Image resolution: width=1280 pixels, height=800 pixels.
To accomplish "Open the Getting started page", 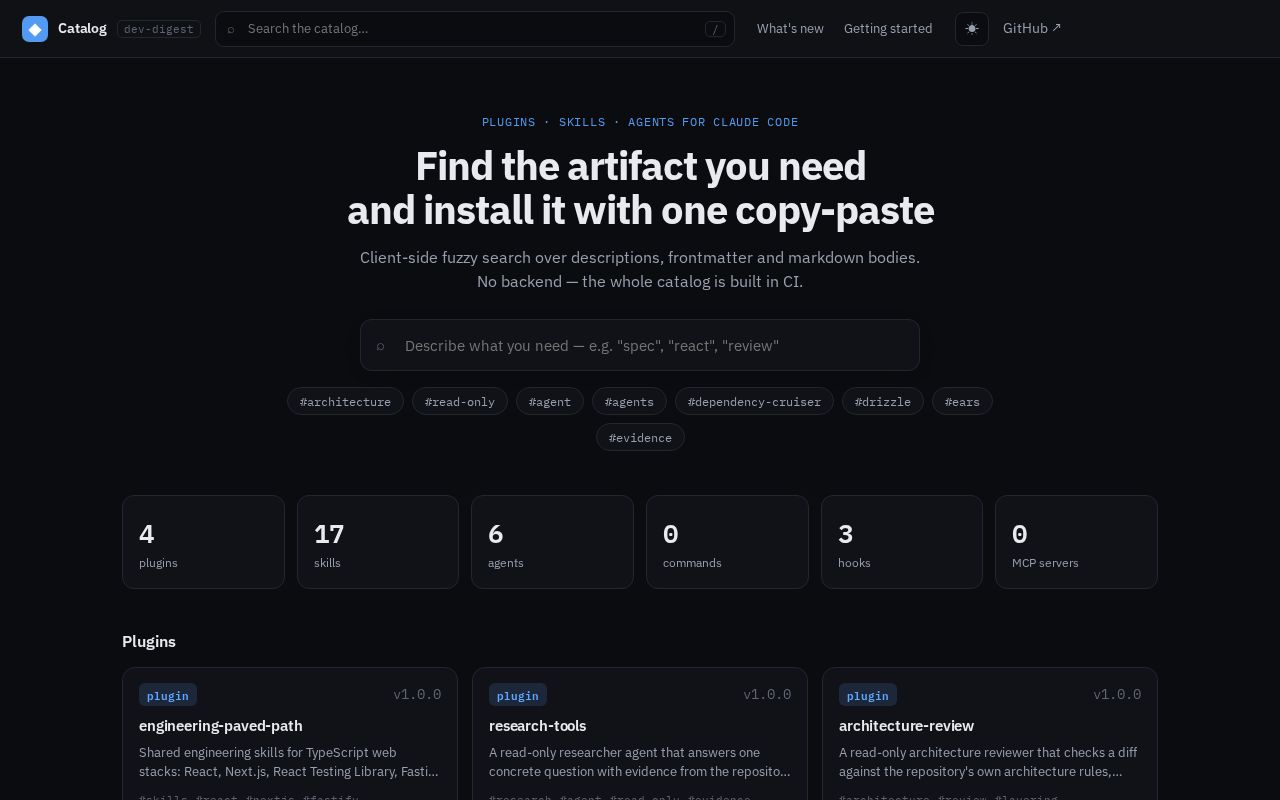I will click(x=888, y=29).
